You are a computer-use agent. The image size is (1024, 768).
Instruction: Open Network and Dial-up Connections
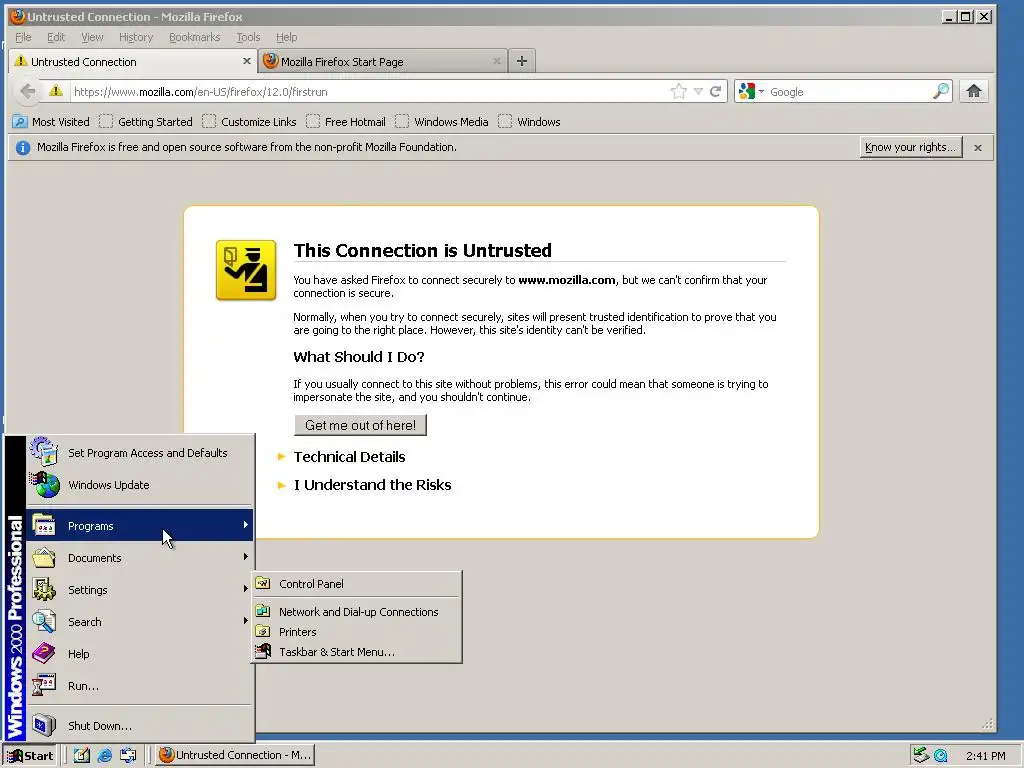pyautogui.click(x=357, y=611)
